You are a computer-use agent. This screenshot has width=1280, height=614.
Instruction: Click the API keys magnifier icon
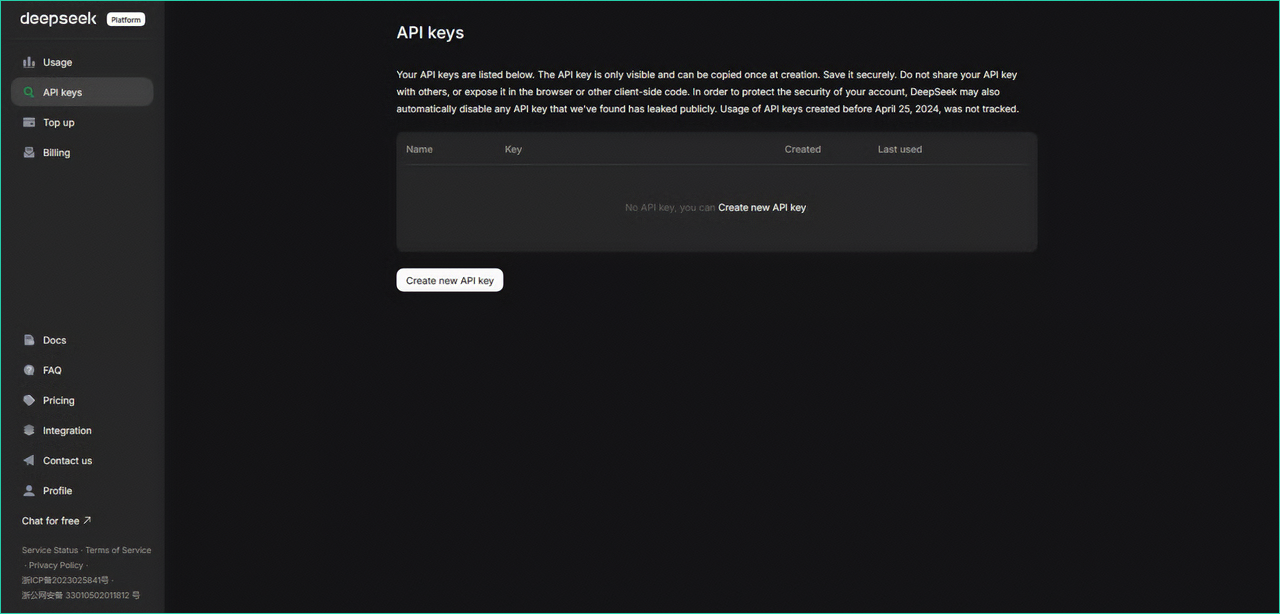[29, 92]
